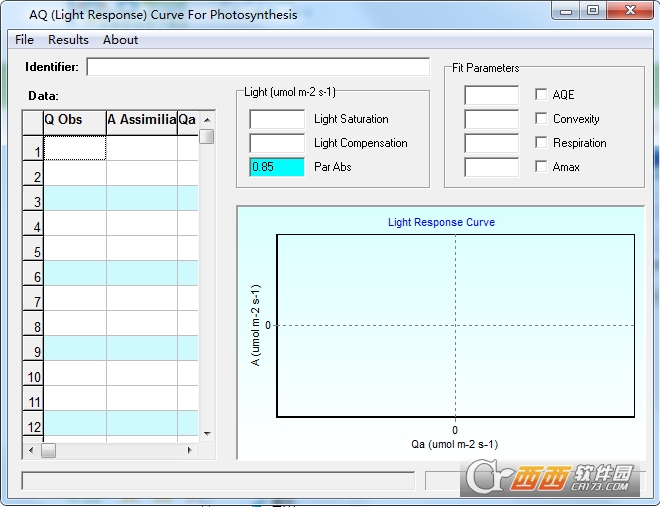Click the horizontal scrollbar thumb
660x507 pixels.
pyautogui.click(x=48, y=450)
